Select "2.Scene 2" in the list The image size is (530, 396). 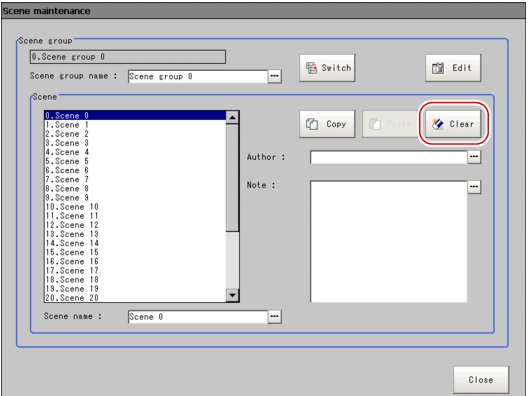click(x=135, y=134)
